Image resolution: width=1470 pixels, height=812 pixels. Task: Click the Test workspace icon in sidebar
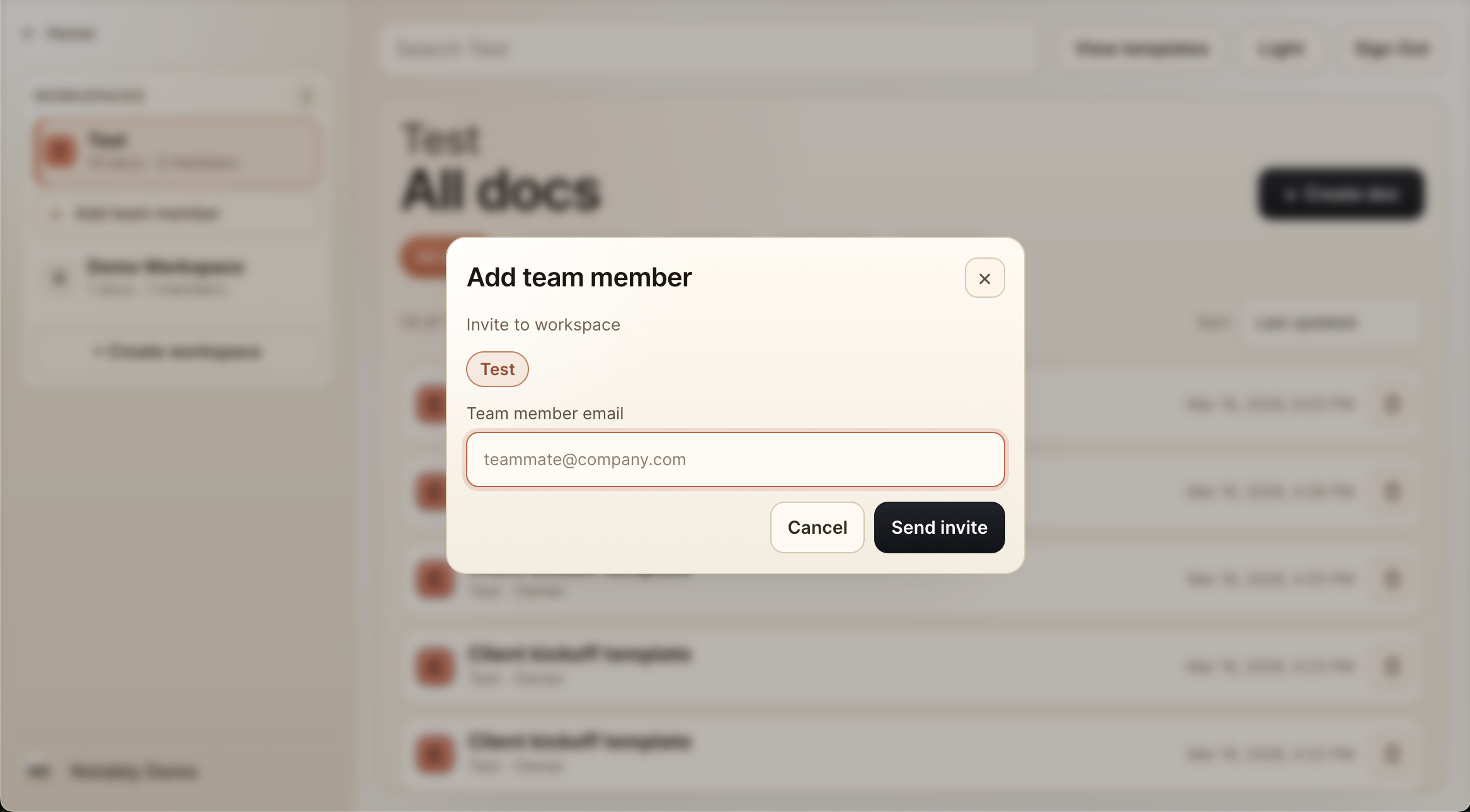click(x=60, y=151)
